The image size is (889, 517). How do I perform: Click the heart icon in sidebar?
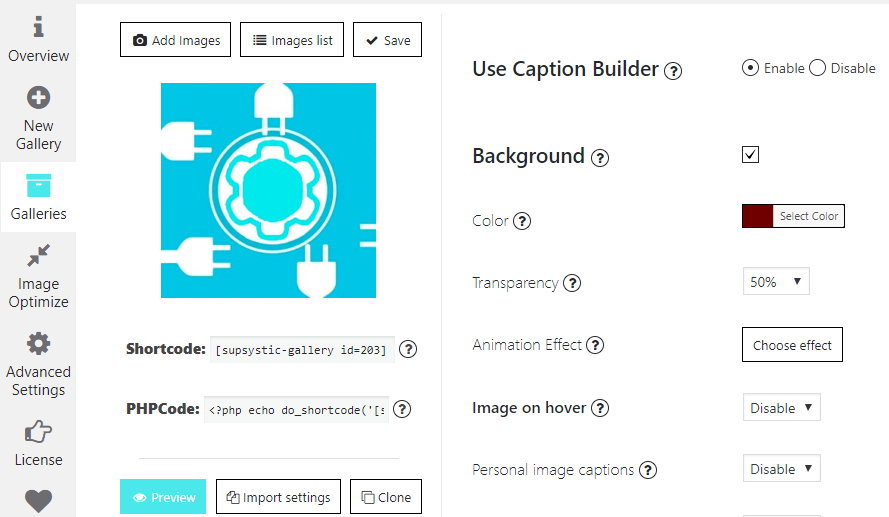click(x=38, y=501)
